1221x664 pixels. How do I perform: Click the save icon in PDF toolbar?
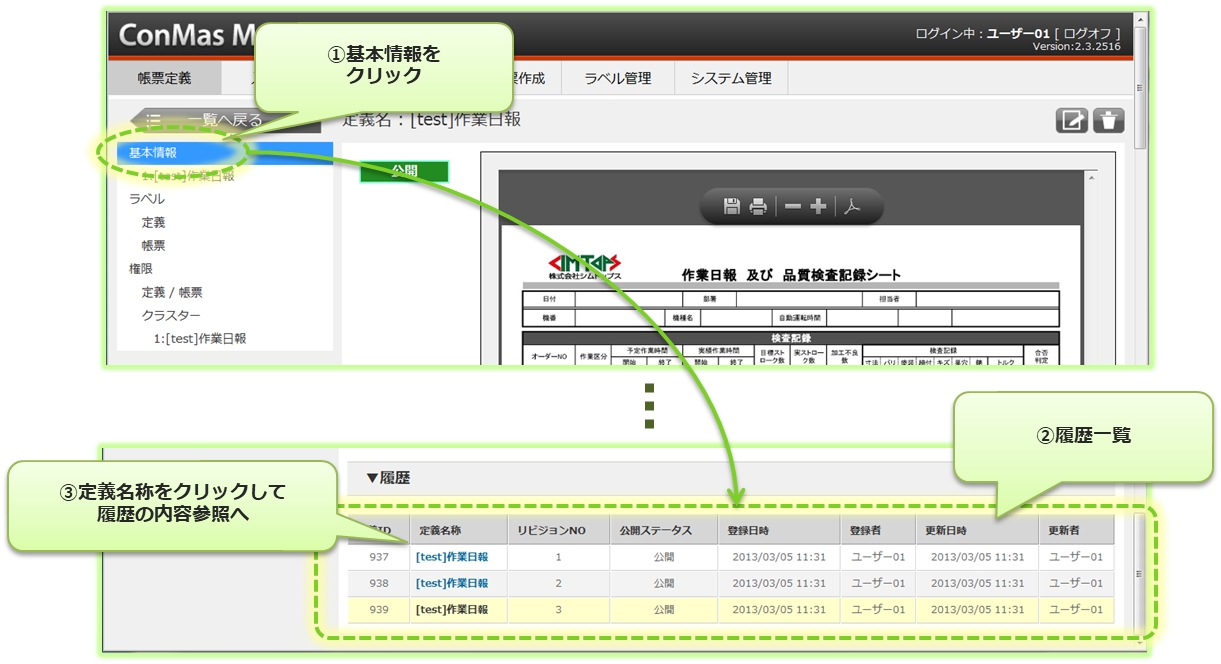coord(732,206)
